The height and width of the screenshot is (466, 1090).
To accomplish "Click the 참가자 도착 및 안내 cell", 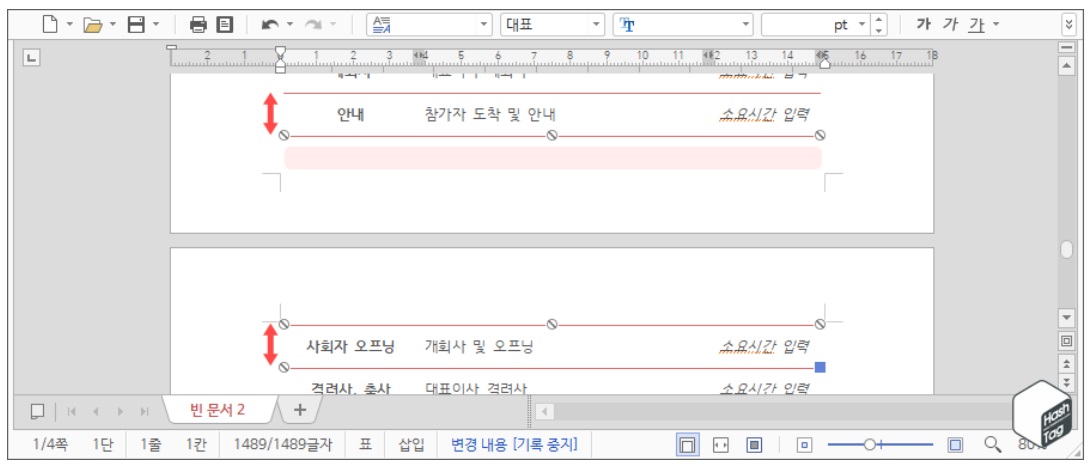I will tap(490, 115).
